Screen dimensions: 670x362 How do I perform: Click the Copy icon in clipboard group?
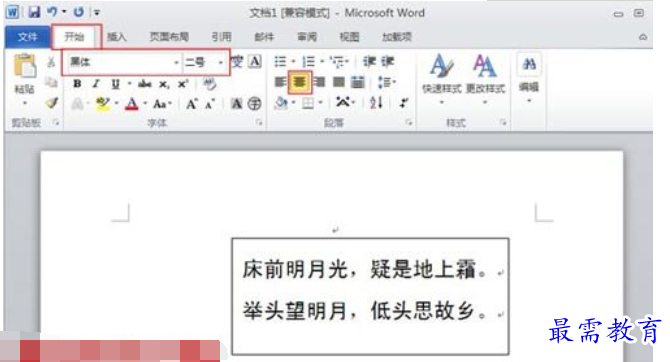51,82
